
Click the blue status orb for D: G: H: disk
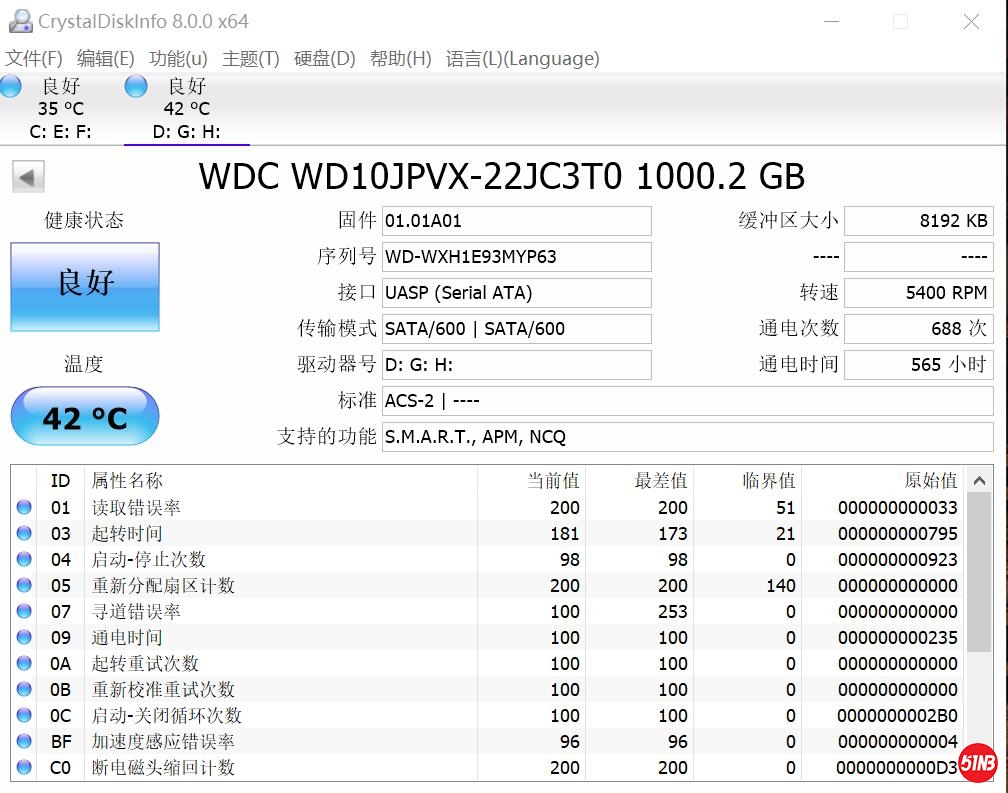[x=136, y=86]
